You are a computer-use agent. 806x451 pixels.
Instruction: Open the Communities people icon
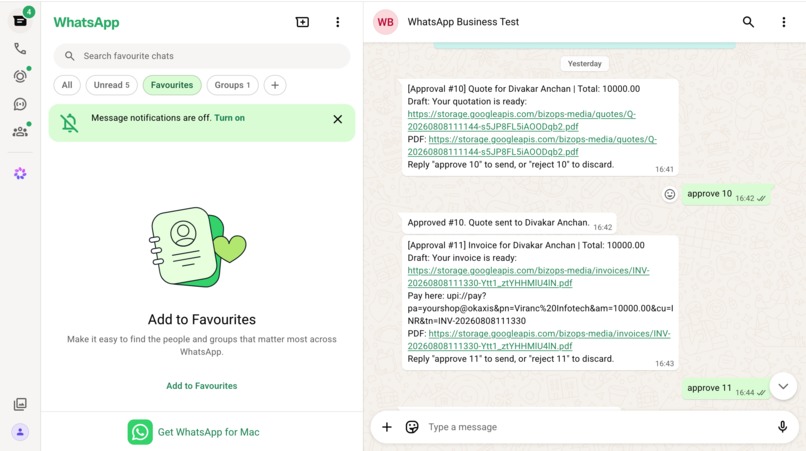pyautogui.click(x=20, y=132)
